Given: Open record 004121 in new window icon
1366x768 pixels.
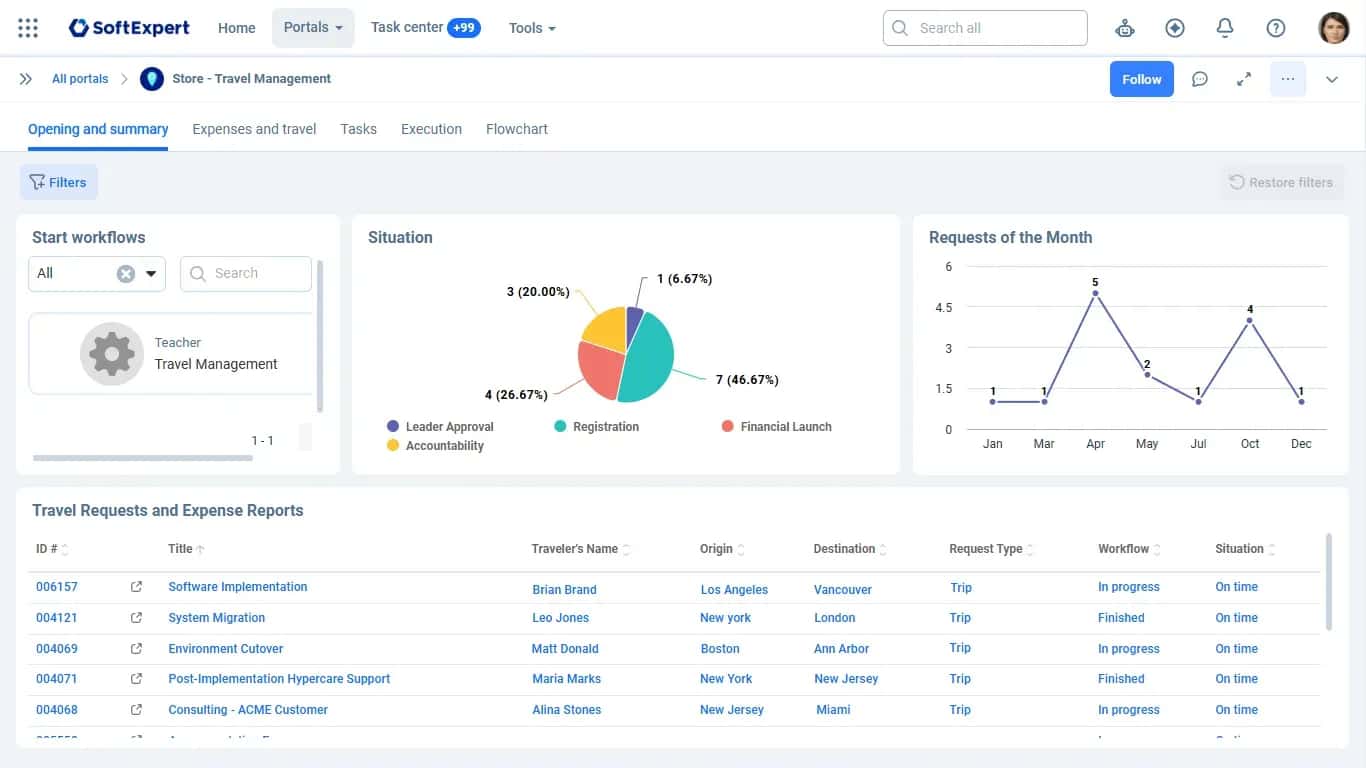Looking at the screenshot, I should point(136,618).
